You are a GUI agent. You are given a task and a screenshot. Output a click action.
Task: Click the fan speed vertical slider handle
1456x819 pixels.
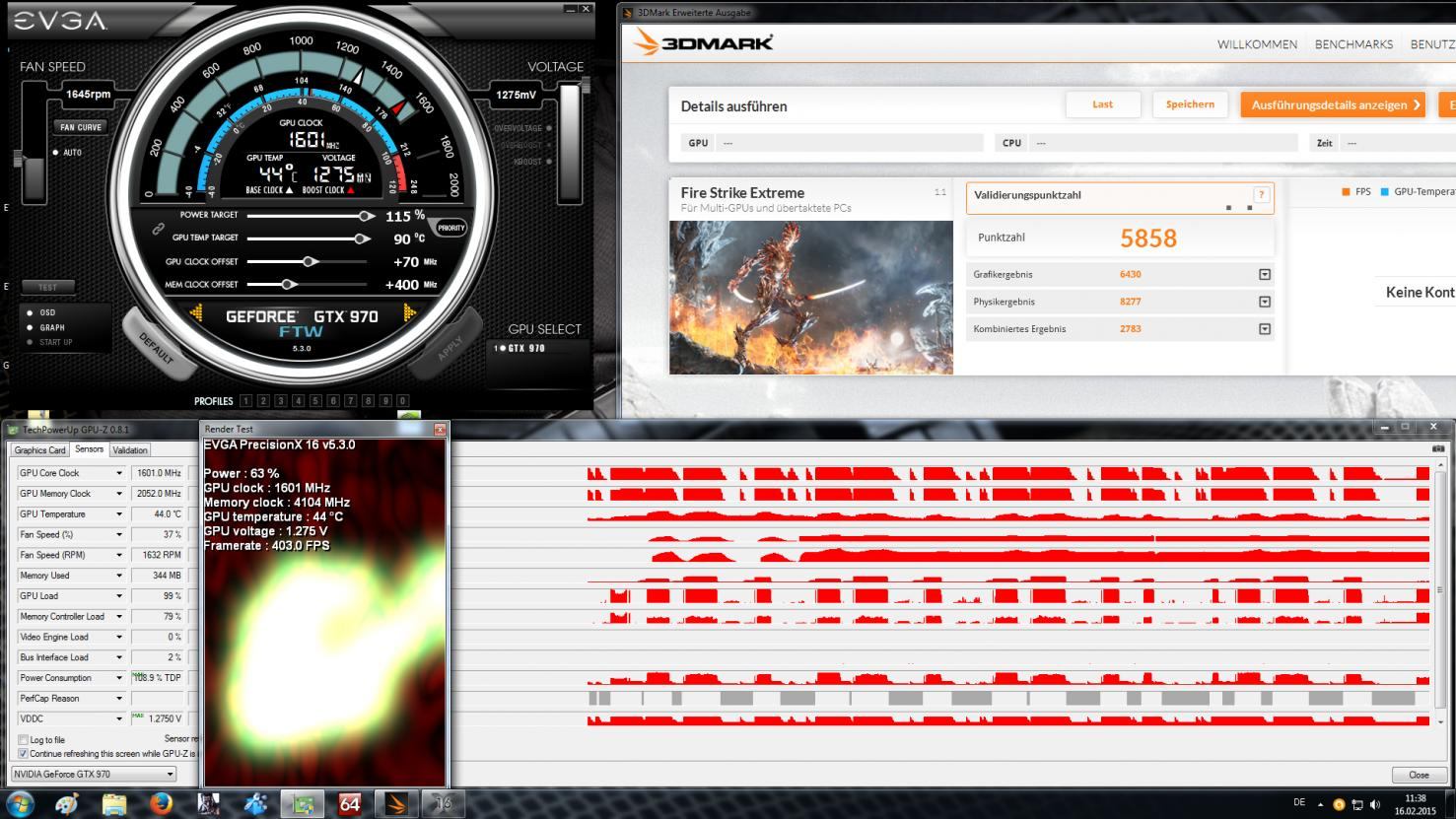point(18,158)
